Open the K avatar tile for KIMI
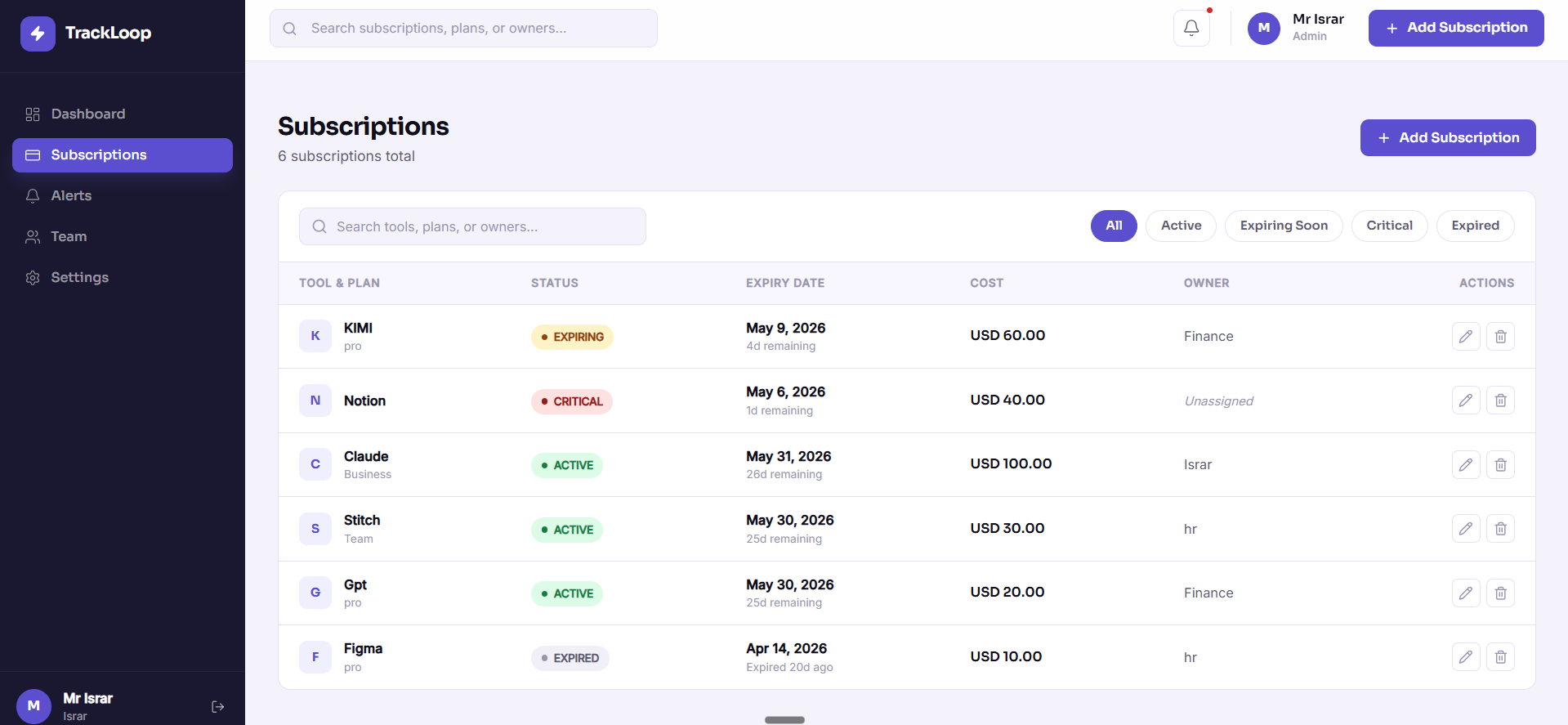This screenshot has width=1568, height=725. click(x=315, y=336)
